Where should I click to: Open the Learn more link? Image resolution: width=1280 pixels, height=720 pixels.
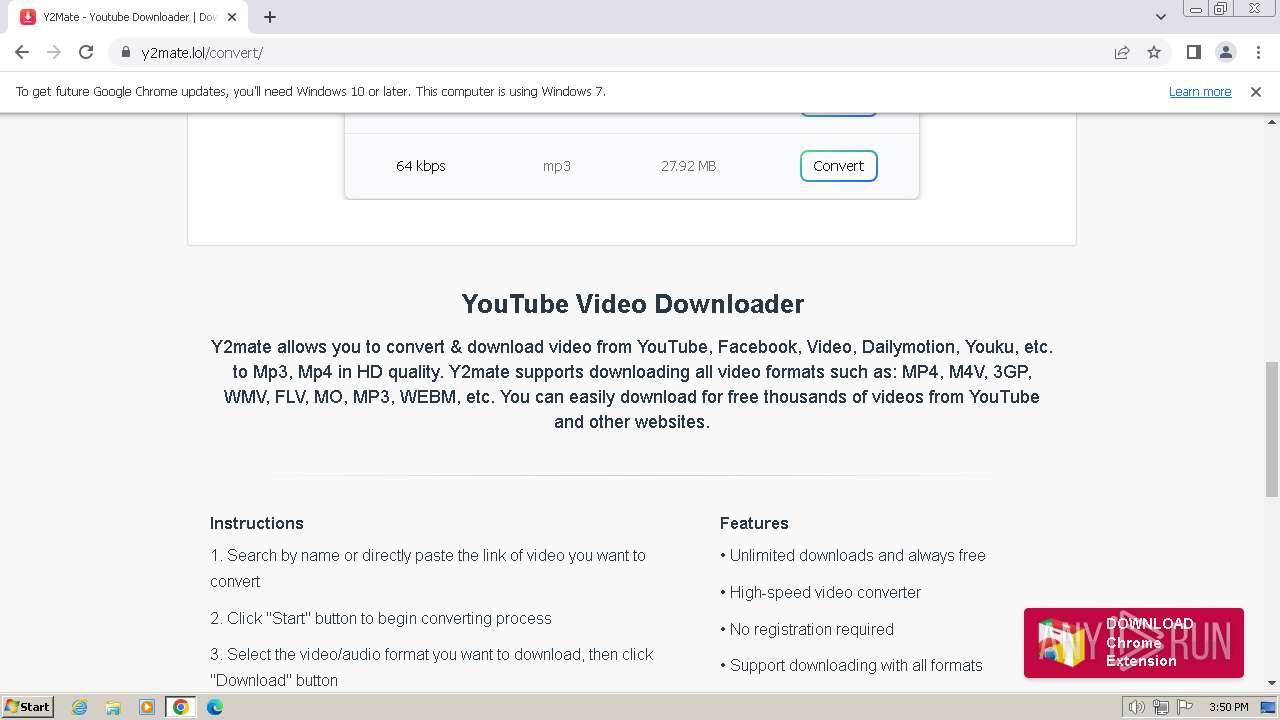pyautogui.click(x=1200, y=91)
